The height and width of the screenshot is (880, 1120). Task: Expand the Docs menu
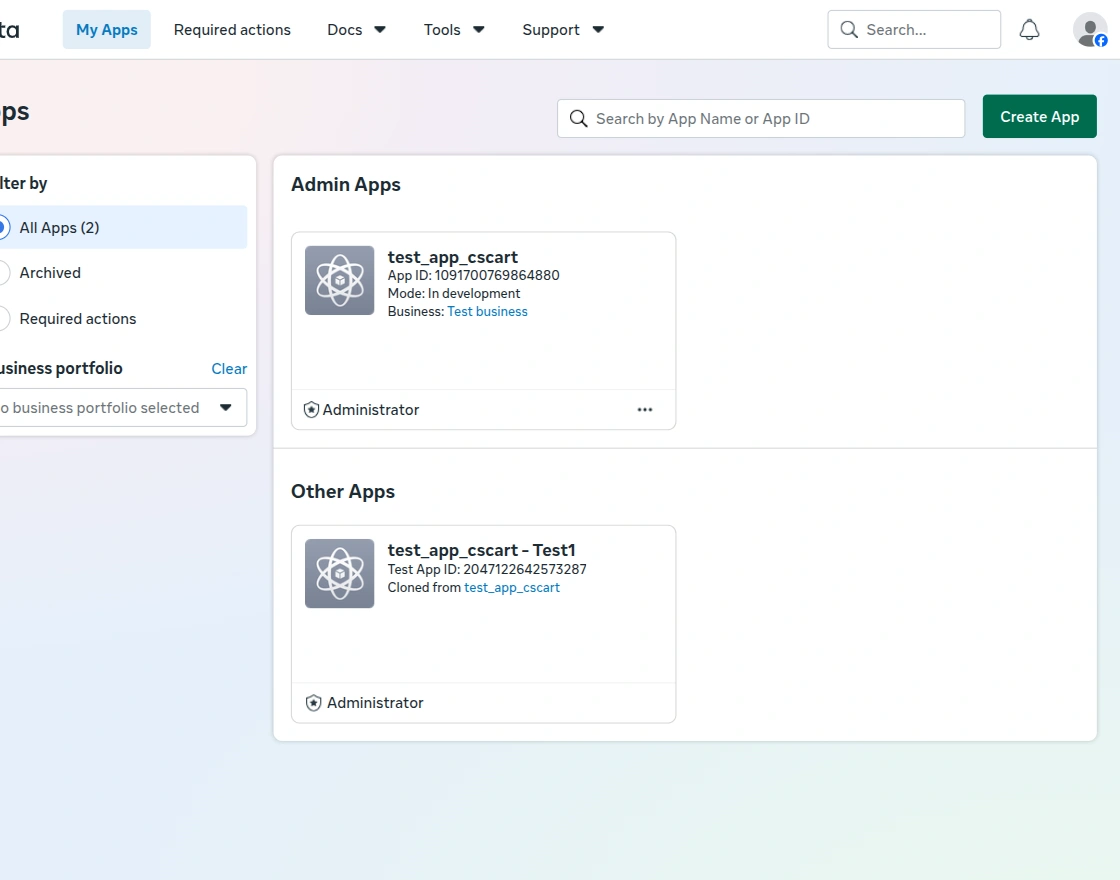356,30
